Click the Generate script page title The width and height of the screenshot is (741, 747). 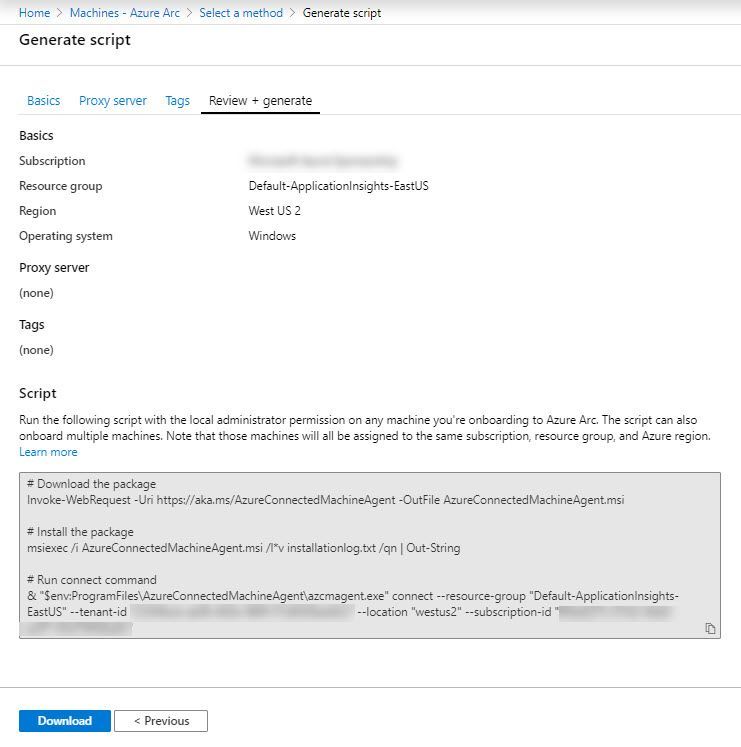(75, 40)
